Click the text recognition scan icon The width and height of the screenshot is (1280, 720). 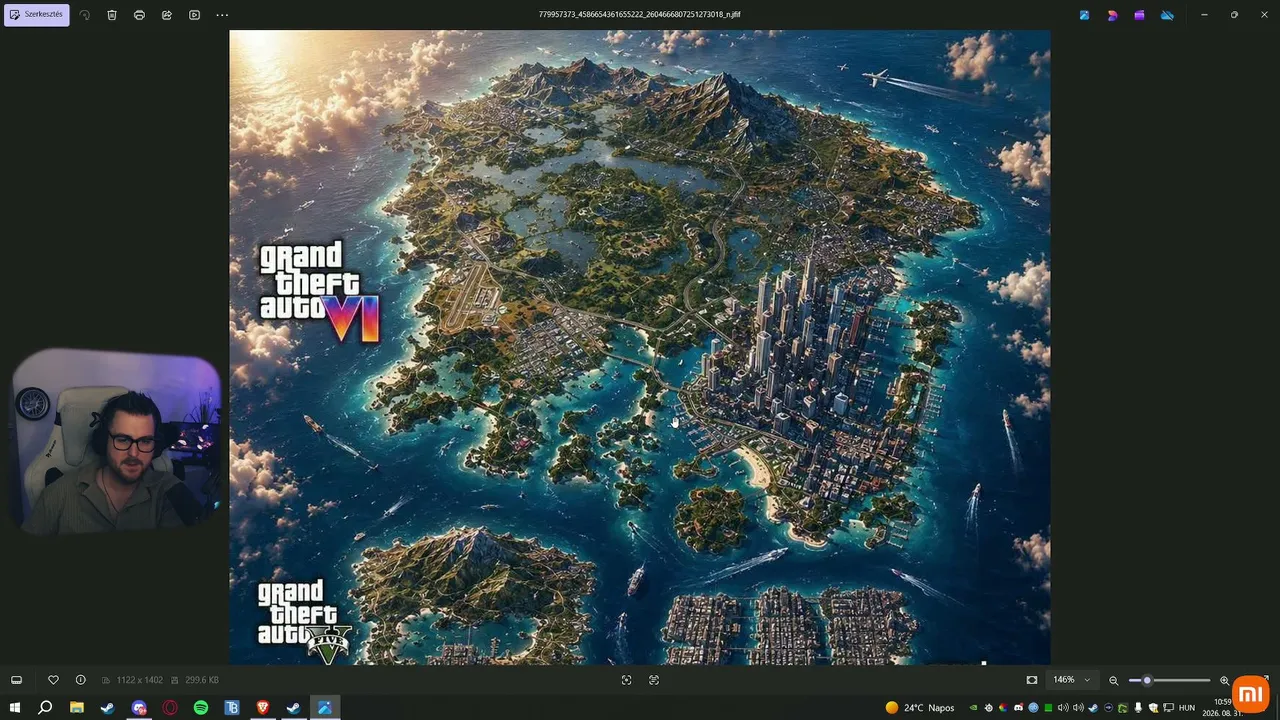[654, 680]
